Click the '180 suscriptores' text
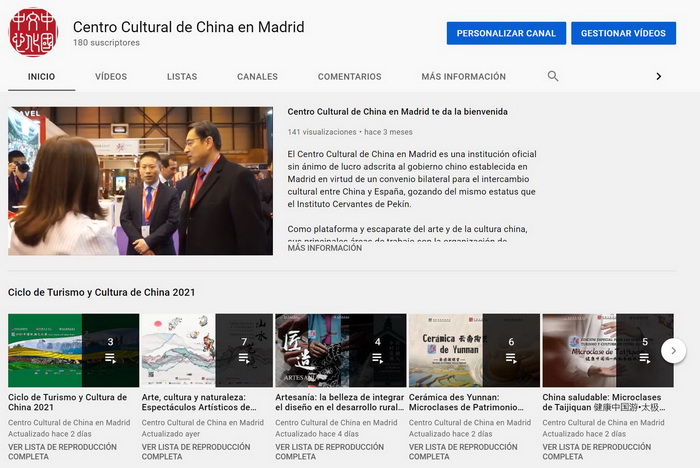This screenshot has width=700, height=468. (106, 43)
